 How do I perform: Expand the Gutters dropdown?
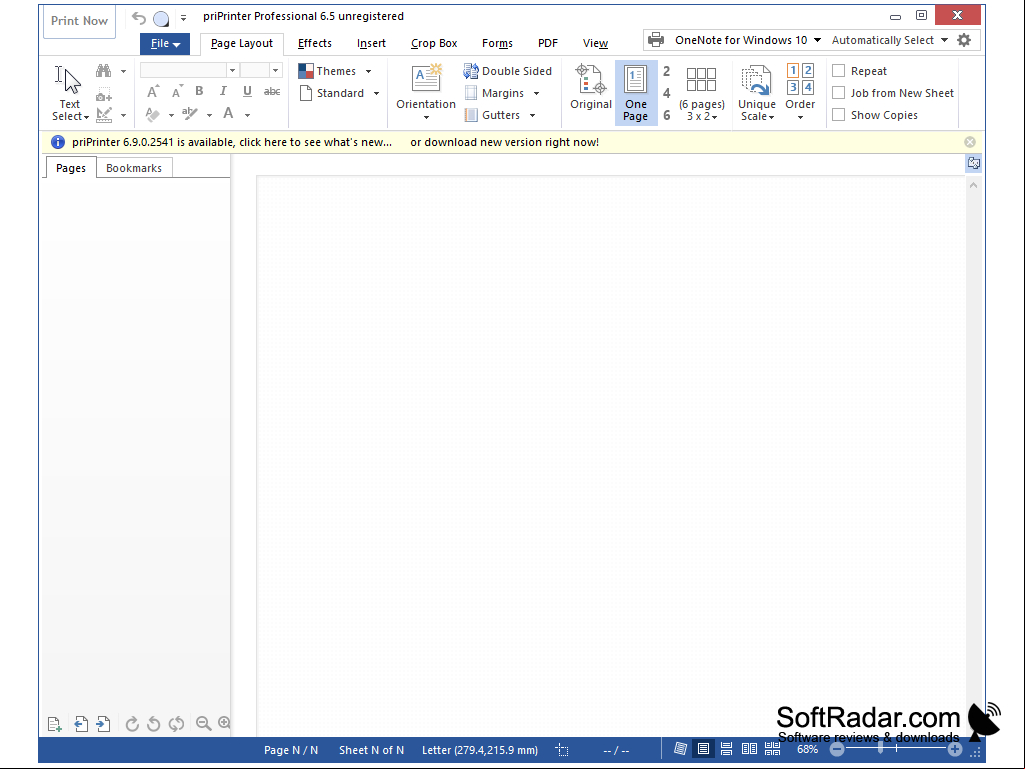[532, 116]
